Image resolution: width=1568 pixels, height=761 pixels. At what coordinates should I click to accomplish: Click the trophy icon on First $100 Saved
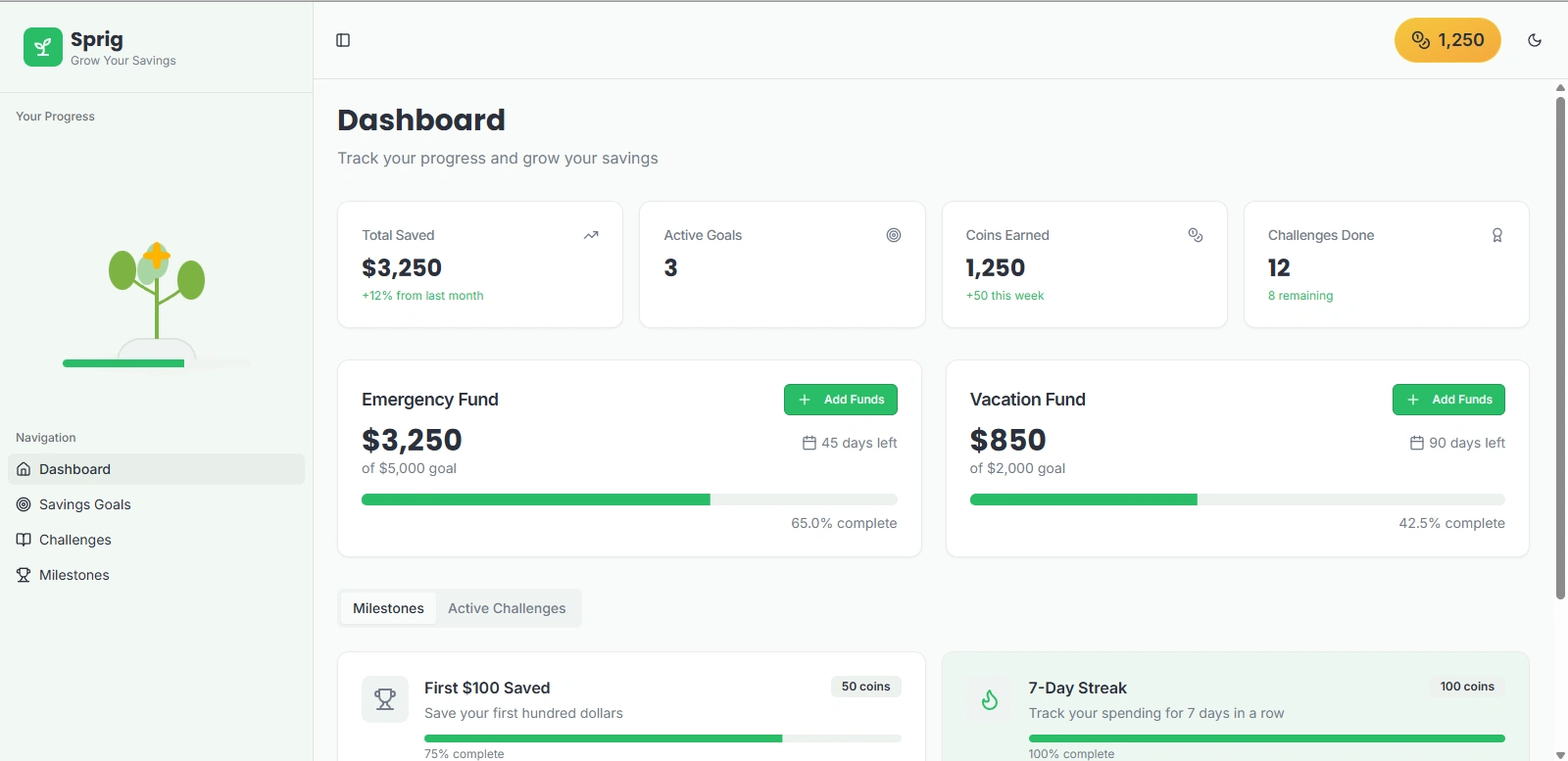385,699
